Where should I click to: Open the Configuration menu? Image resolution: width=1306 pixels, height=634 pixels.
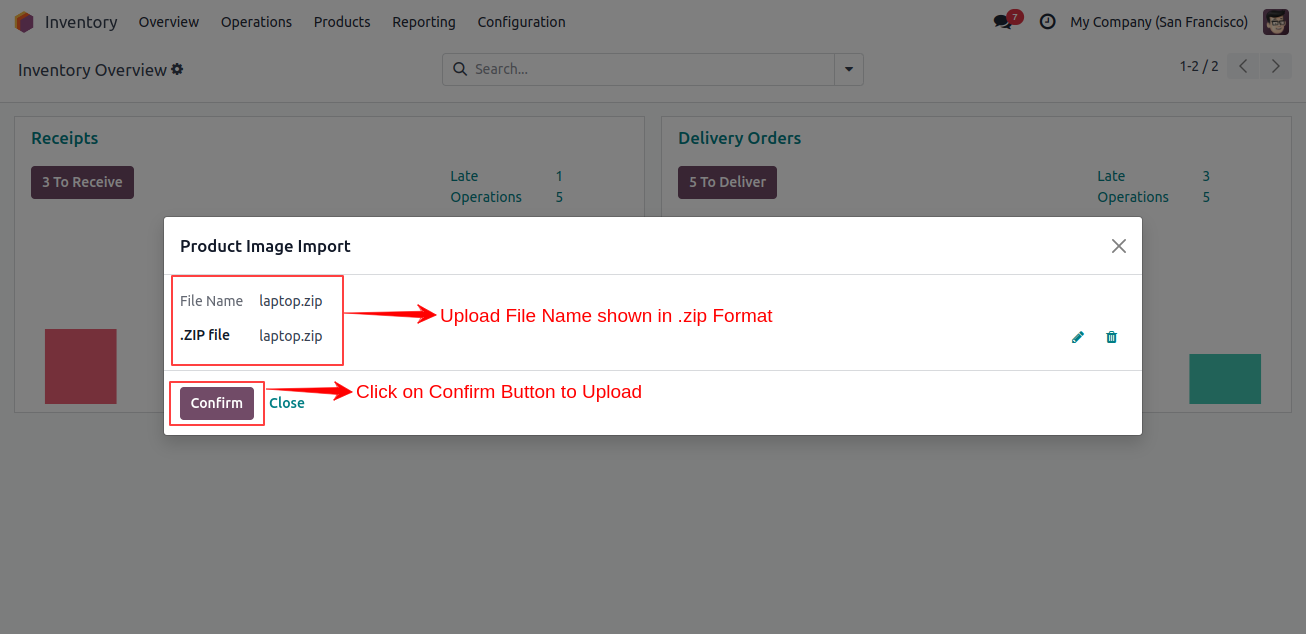521,21
